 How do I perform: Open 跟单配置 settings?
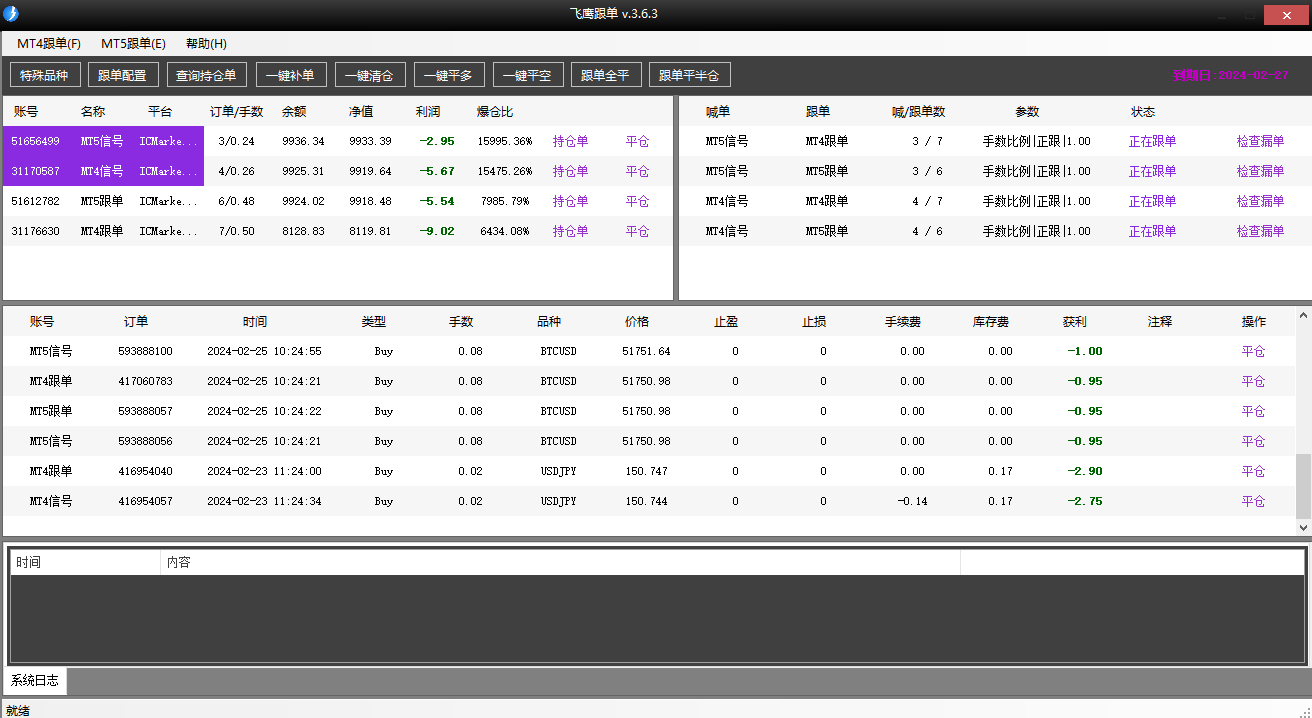click(125, 74)
